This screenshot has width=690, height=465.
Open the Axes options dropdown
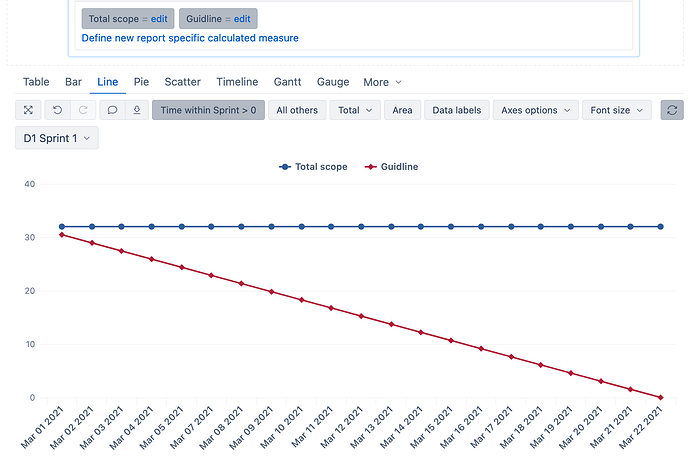pos(536,110)
